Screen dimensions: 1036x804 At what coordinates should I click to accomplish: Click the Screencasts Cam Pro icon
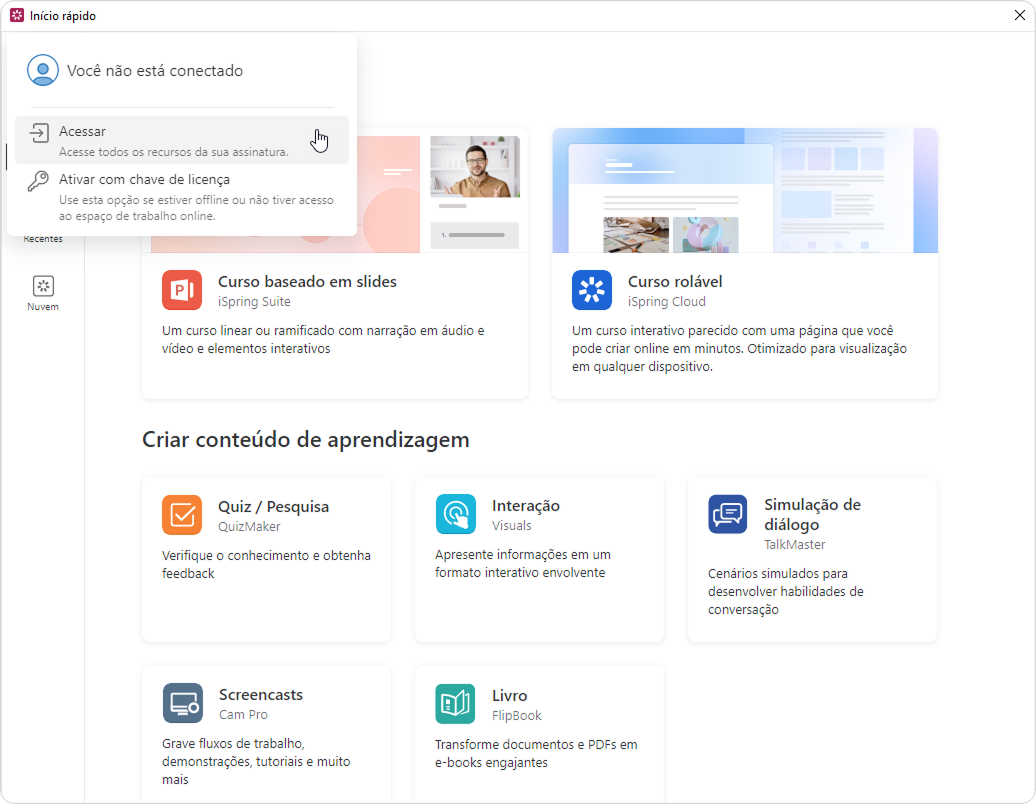tap(182, 703)
